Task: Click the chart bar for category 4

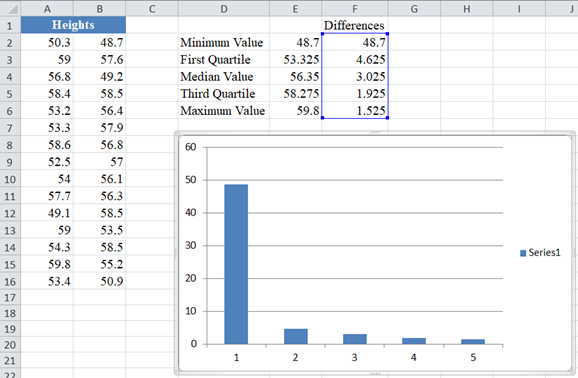Action: 414,341
